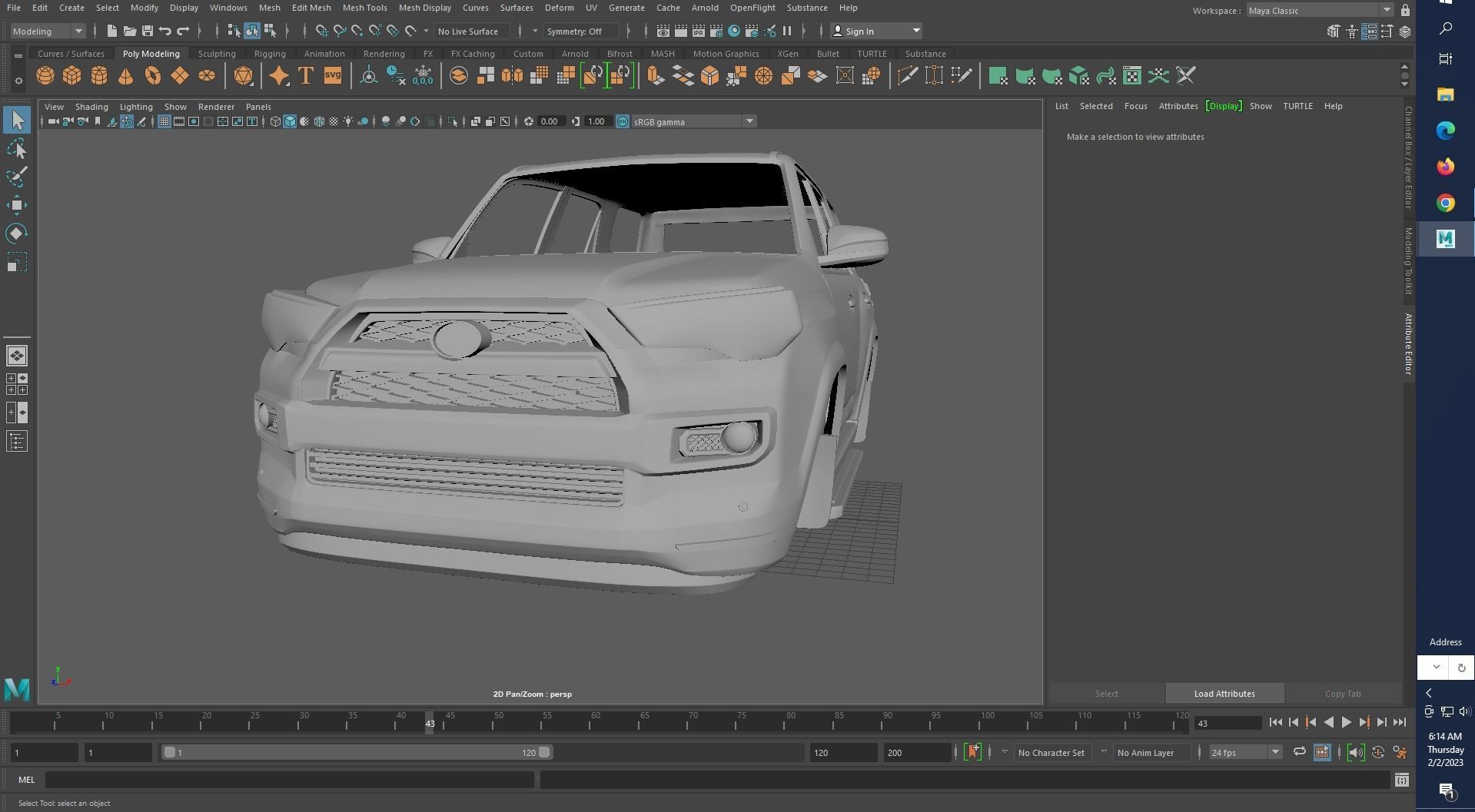Screen dimensions: 1475x812
Task: Create a polygon cylinder from shelf
Action: coord(99,75)
